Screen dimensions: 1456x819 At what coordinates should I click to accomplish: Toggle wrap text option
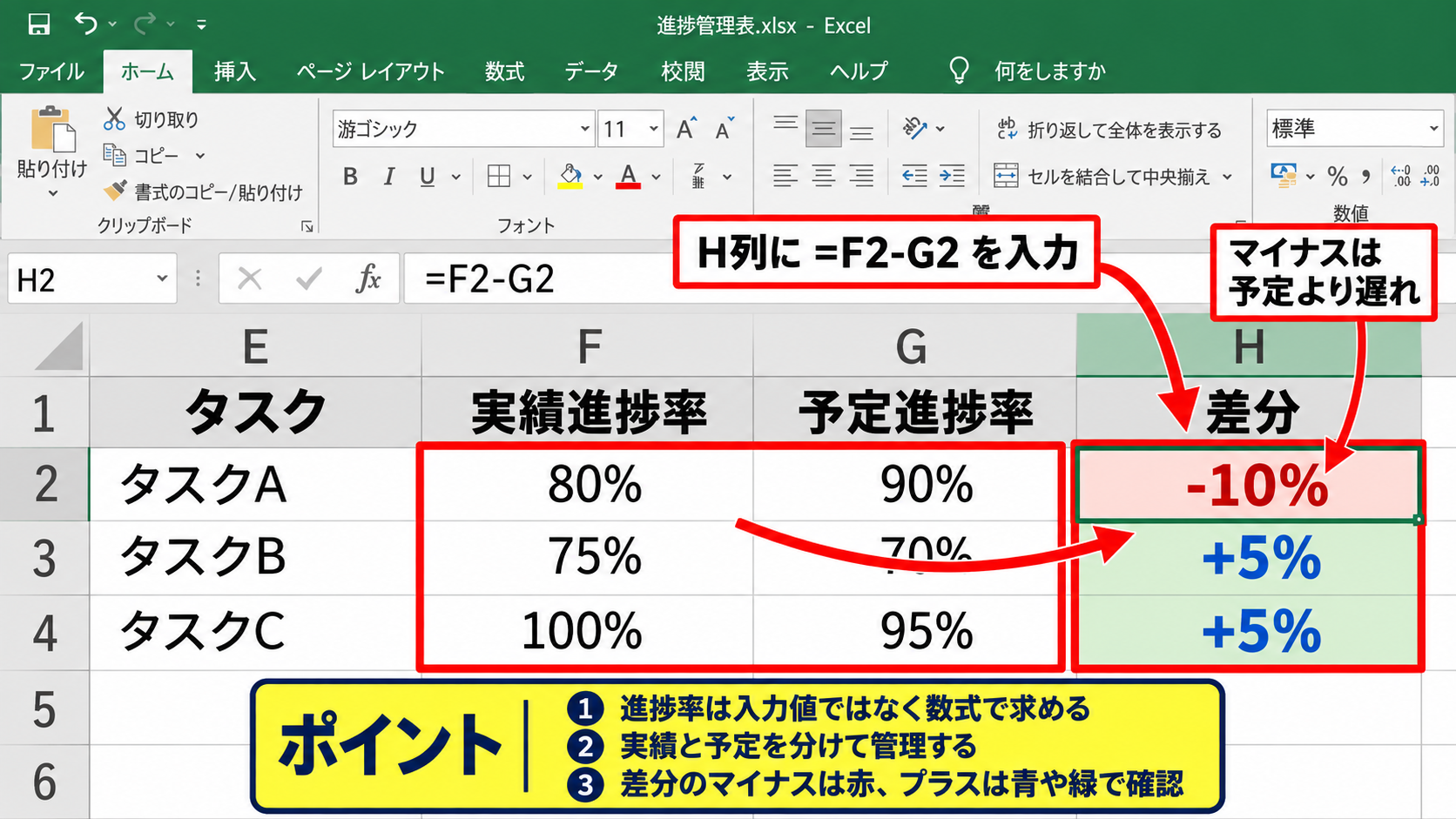(x=1109, y=130)
